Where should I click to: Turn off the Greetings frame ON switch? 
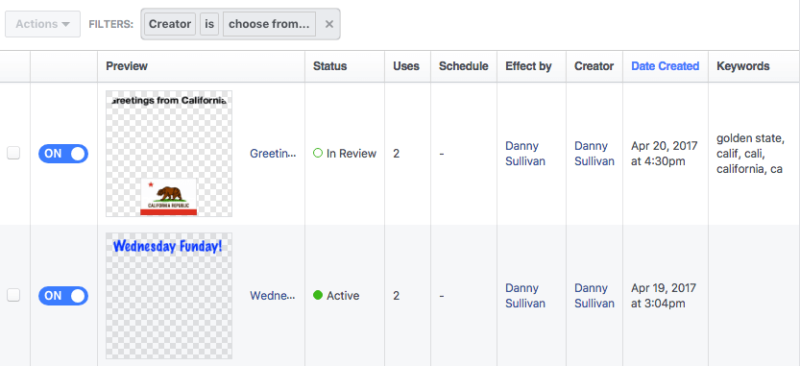pyautogui.click(x=63, y=154)
